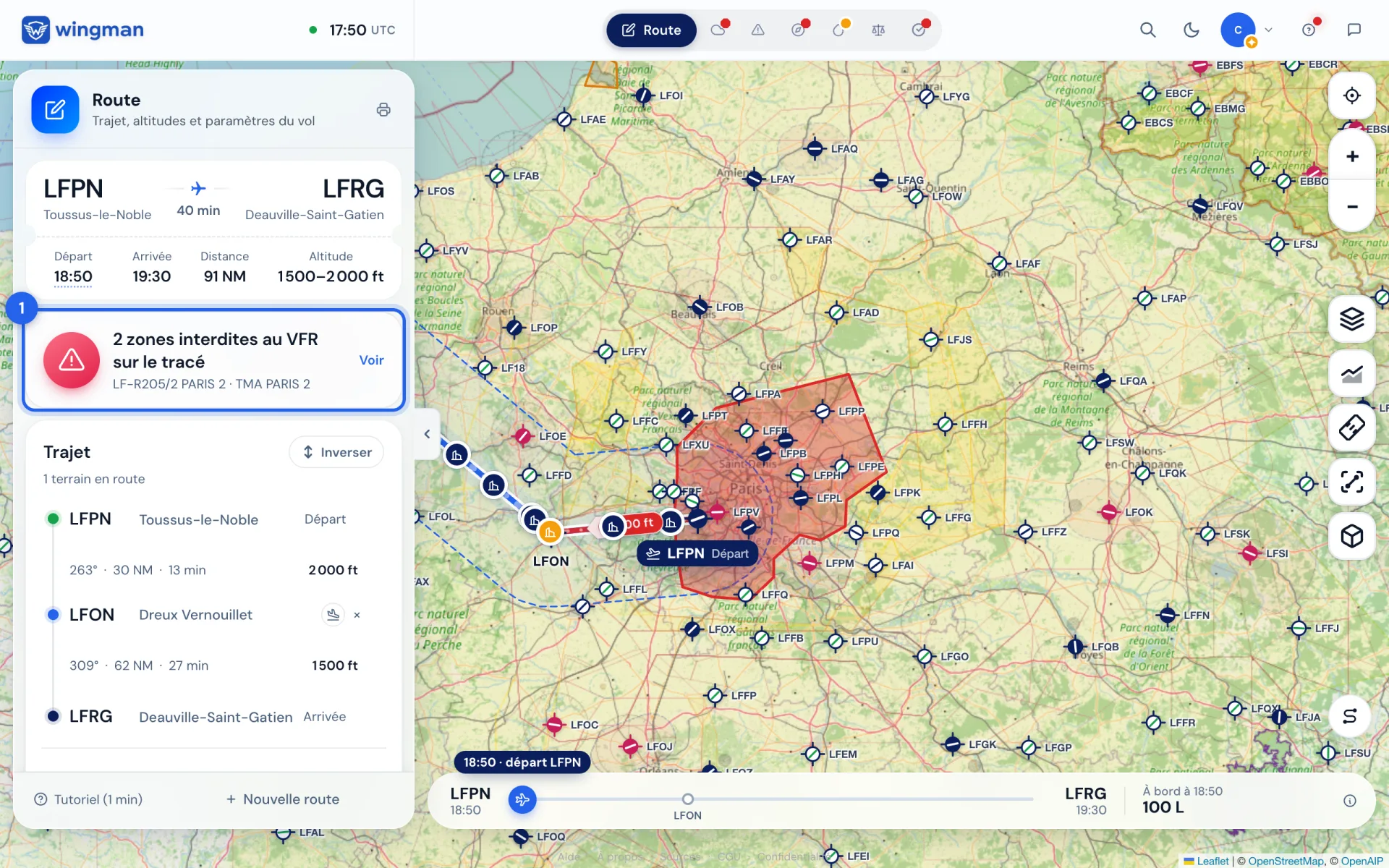Click the 91 NM distance value
Image resolution: width=1389 pixels, height=868 pixels.
(x=224, y=276)
